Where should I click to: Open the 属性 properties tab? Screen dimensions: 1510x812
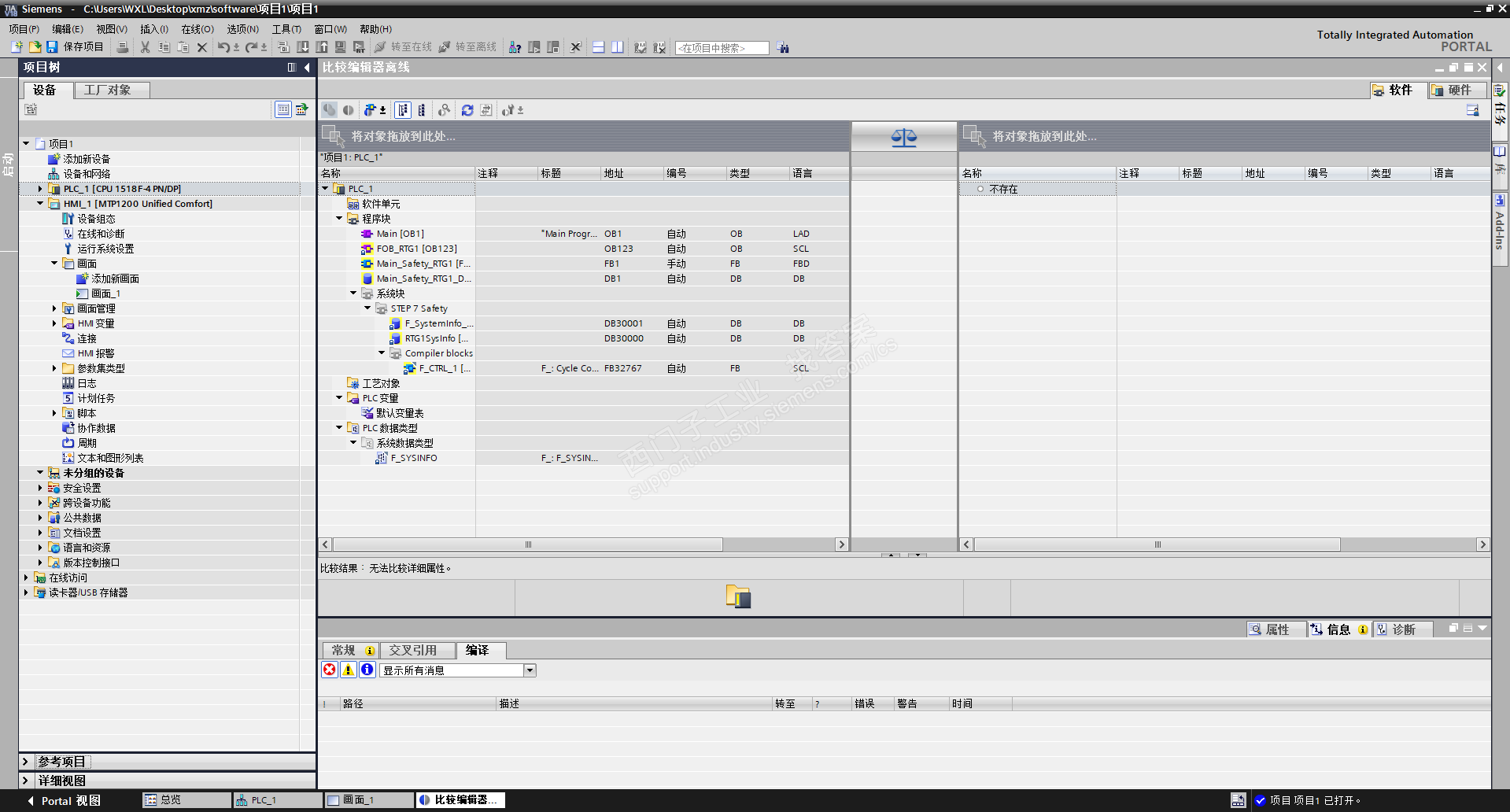pyautogui.click(x=1276, y=629)
